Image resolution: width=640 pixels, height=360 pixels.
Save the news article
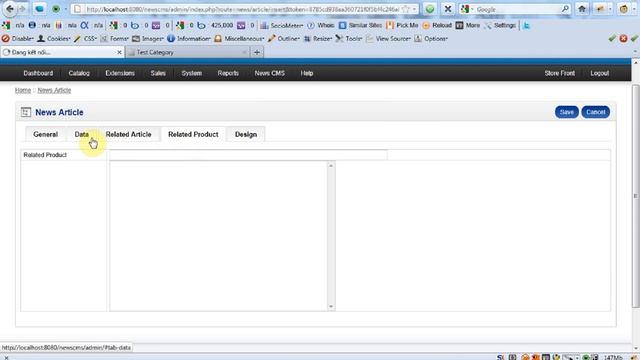(x=567, y=112)
